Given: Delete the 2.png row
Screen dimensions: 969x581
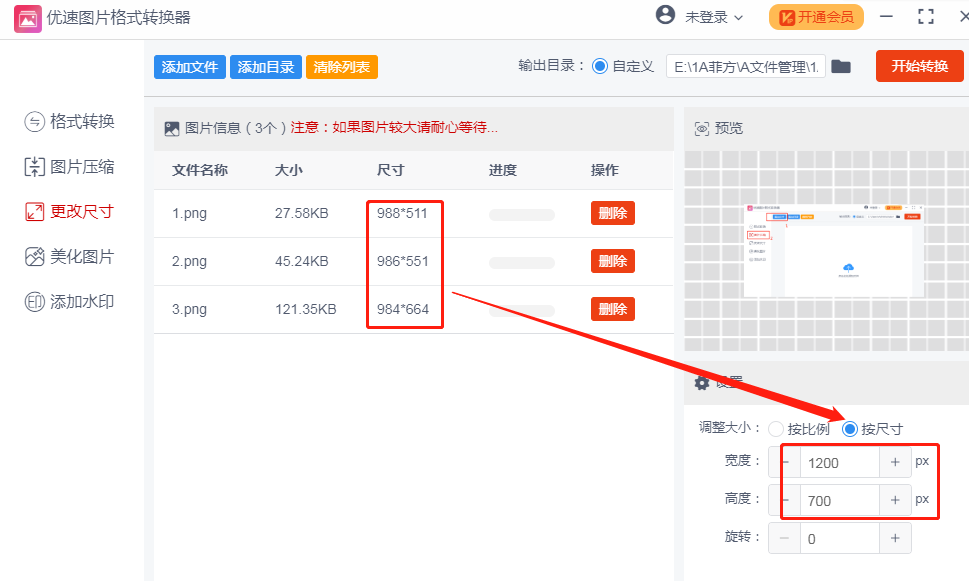Looking at the screenshot, I should pyautogui.click(x=612, y=261).
